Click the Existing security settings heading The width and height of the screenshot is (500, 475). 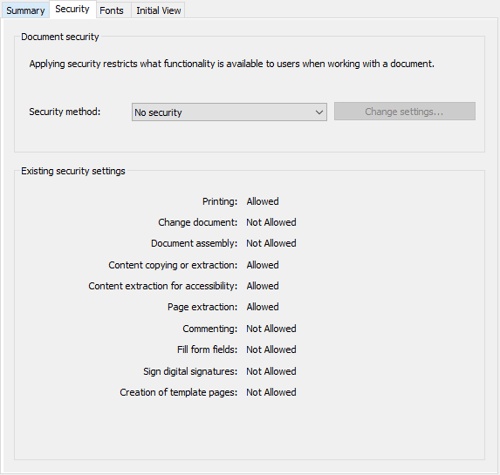(73, 171)
